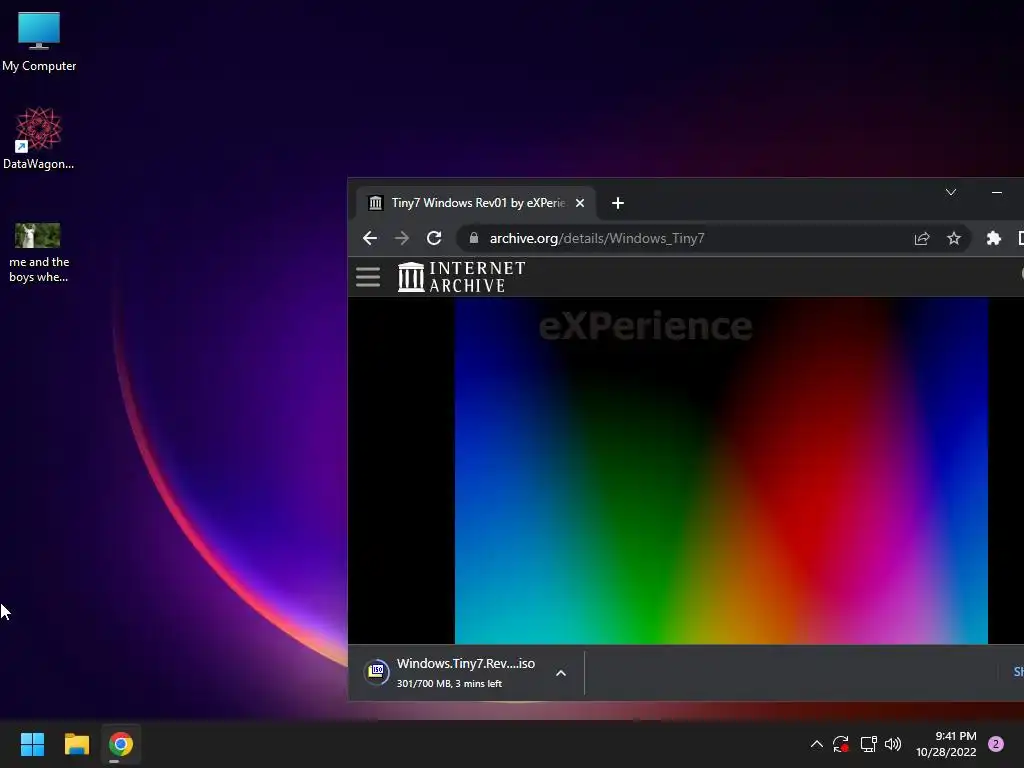Click the ISO file icon in downloads bar
The image size is (1024, 768).
tap(376, 672)
